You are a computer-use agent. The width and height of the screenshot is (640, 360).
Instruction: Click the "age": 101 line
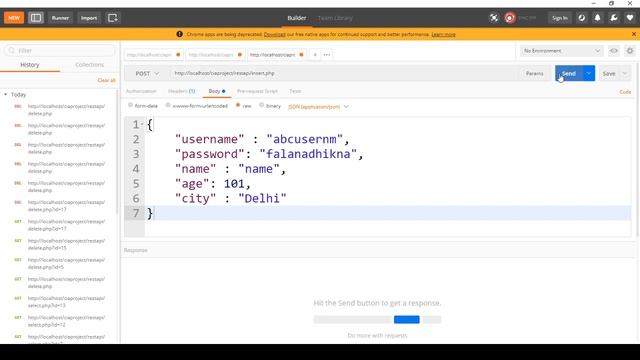[213, 184]
